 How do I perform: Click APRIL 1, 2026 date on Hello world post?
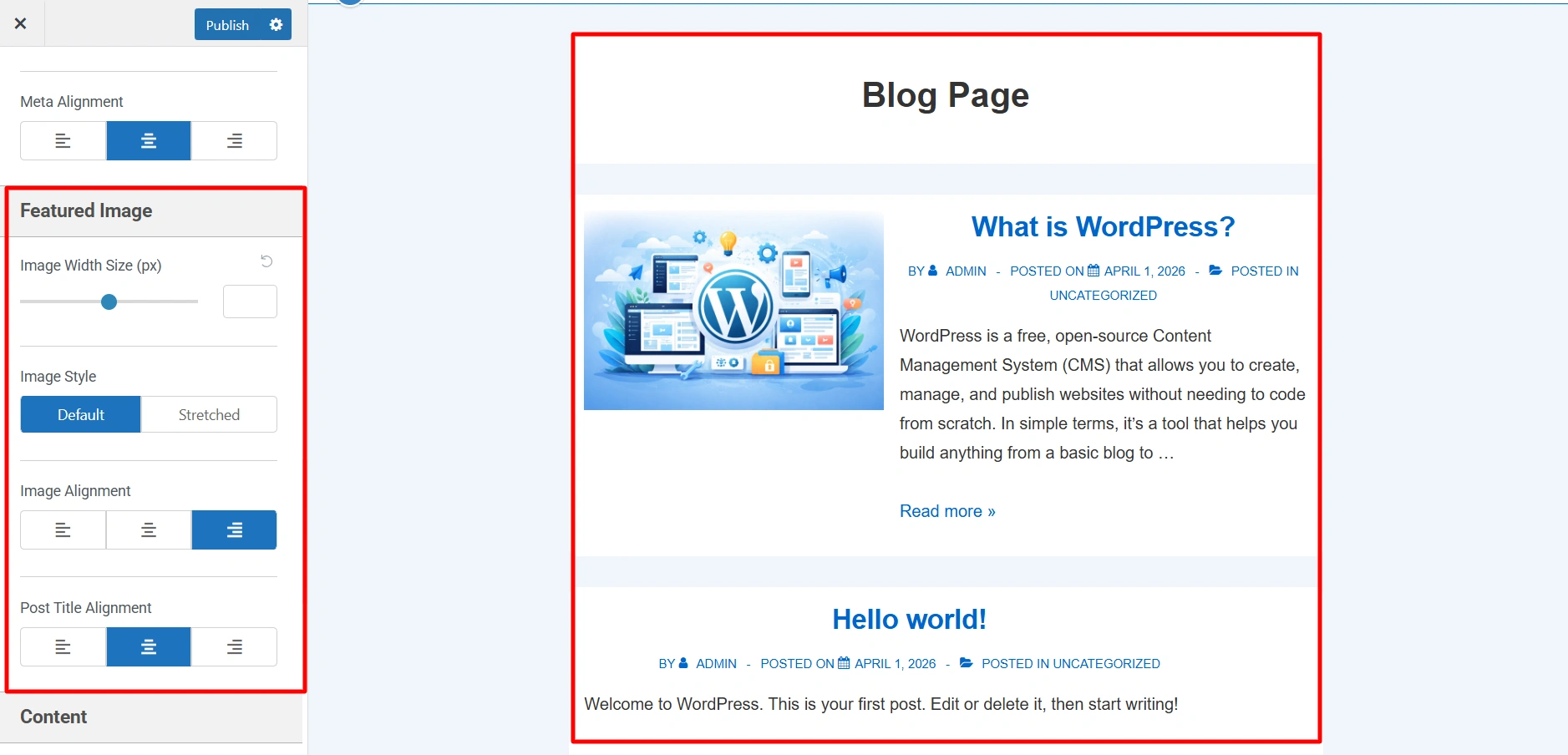[895, 664]
